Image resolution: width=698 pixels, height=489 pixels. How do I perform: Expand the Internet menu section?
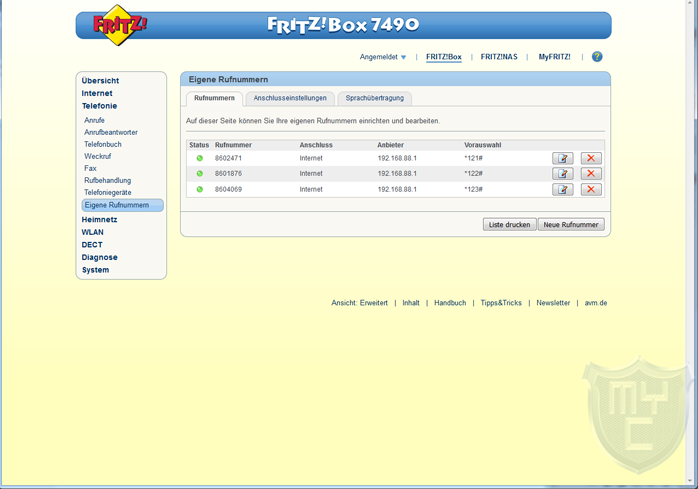click(97, 93)
